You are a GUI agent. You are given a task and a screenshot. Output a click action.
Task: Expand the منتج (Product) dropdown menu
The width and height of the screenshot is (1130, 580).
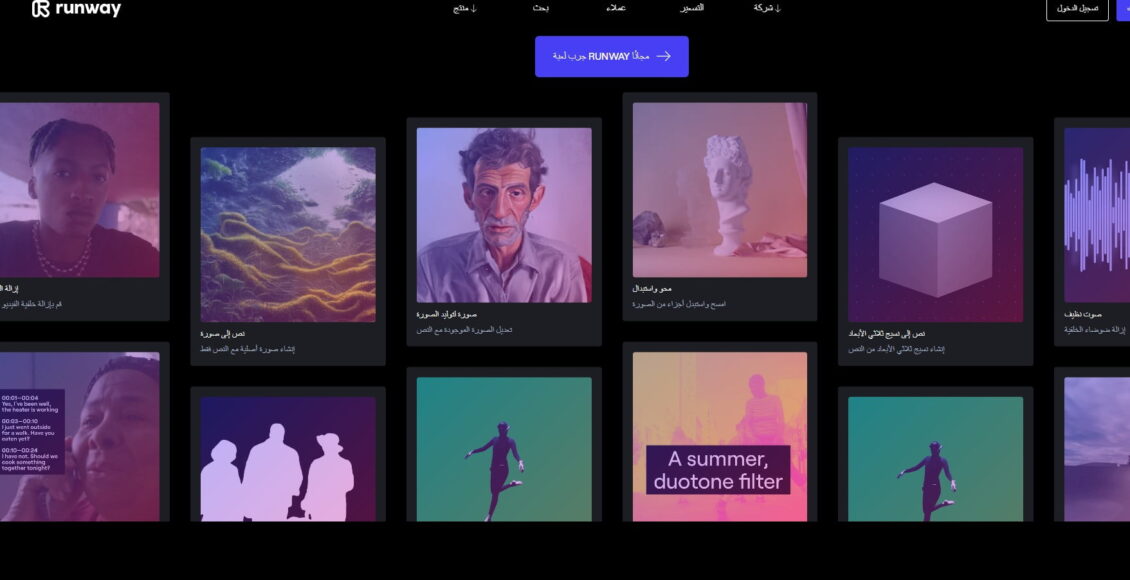pyautogui.click(x=465, y=8)
